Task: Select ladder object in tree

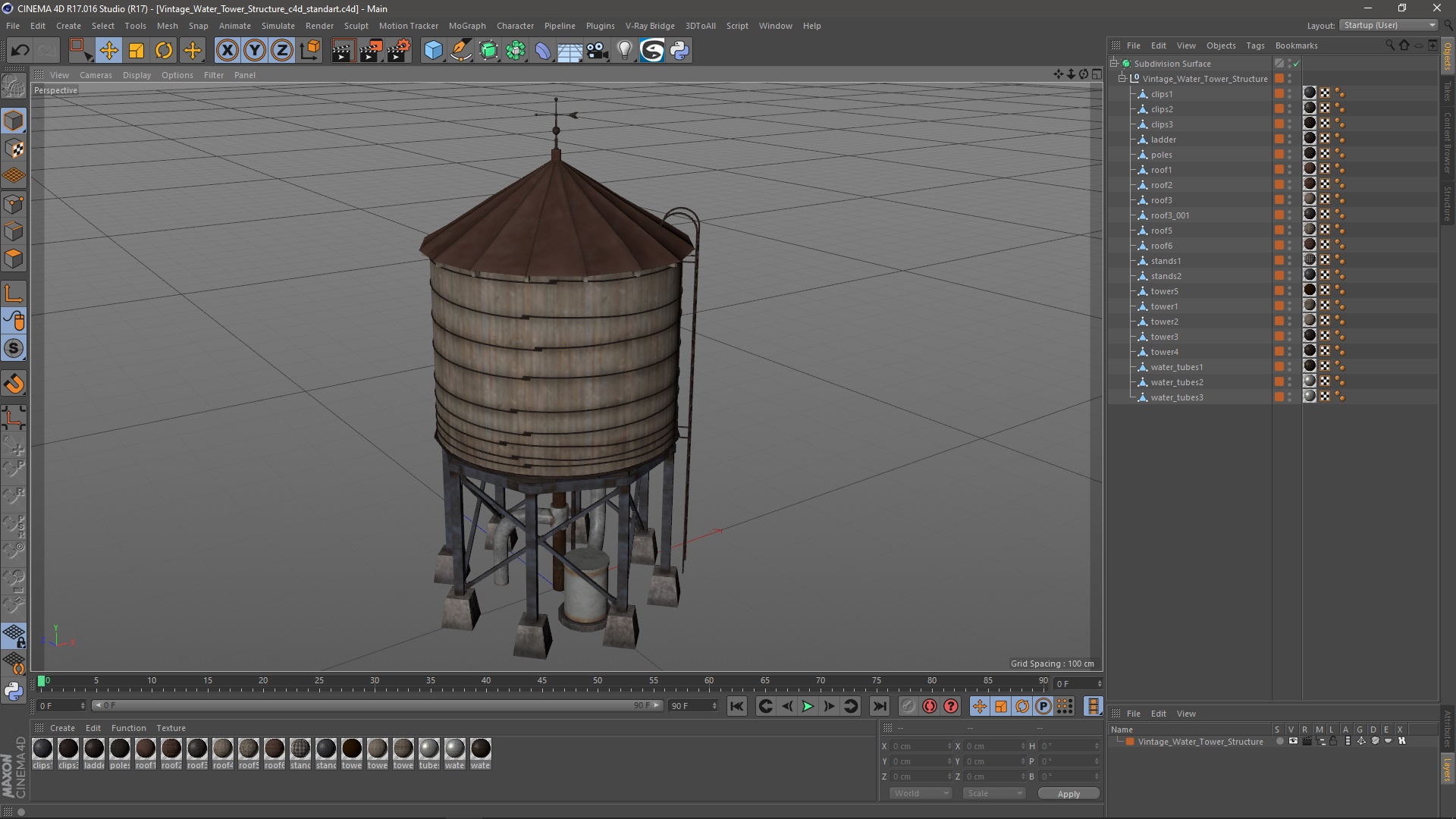Action: click(1163, 140)
